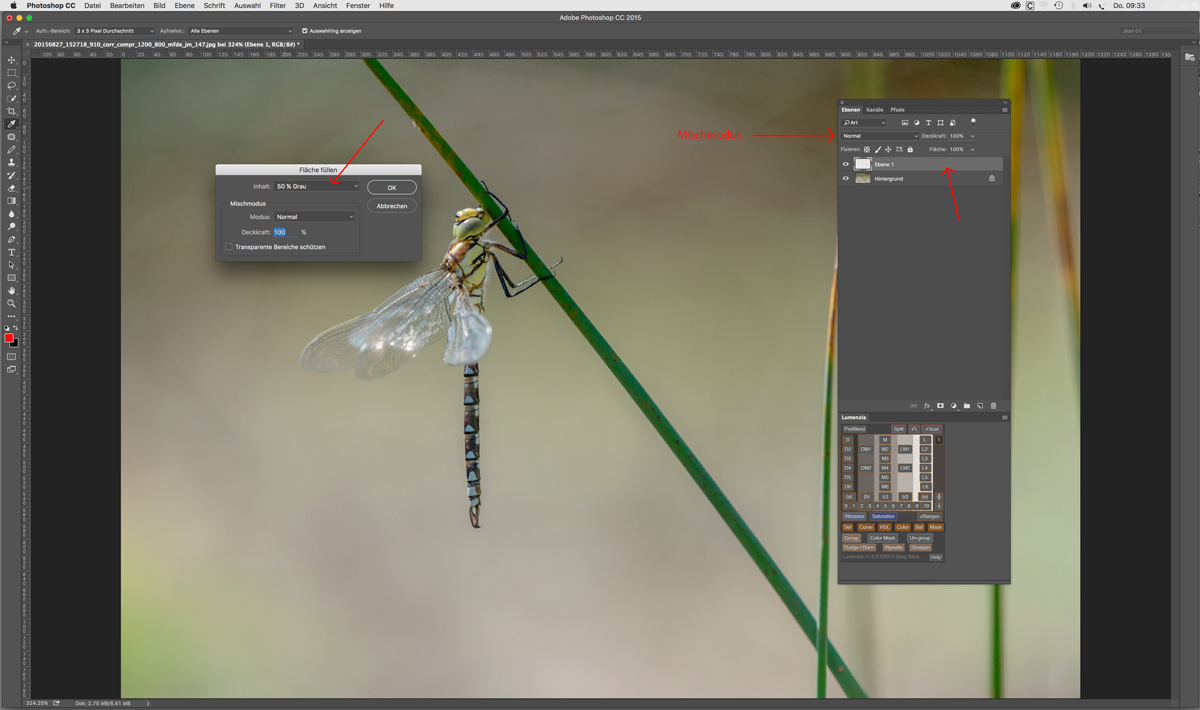Expand layer blend mode dropdown set to Normal

(879, 136)
